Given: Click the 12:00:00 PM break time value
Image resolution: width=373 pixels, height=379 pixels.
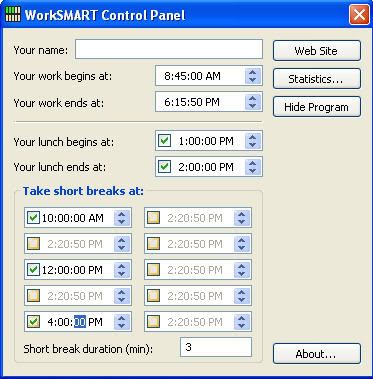Looking at the screenshot, I should click(x=72, y=270).
